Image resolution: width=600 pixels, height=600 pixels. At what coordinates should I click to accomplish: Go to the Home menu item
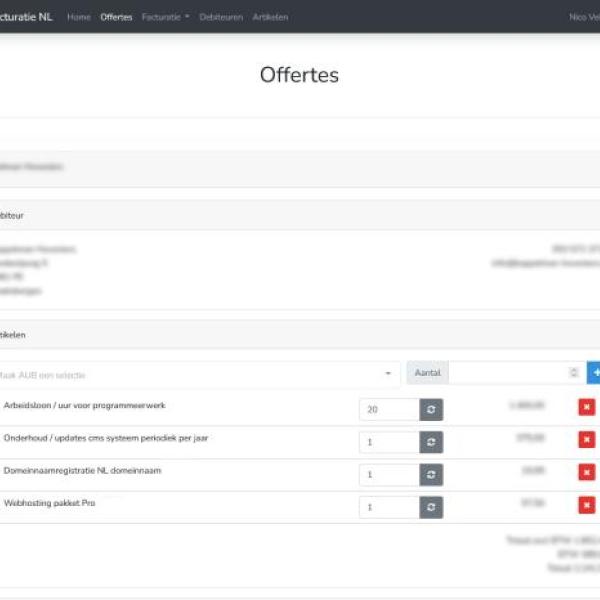[x=78, y=17]
